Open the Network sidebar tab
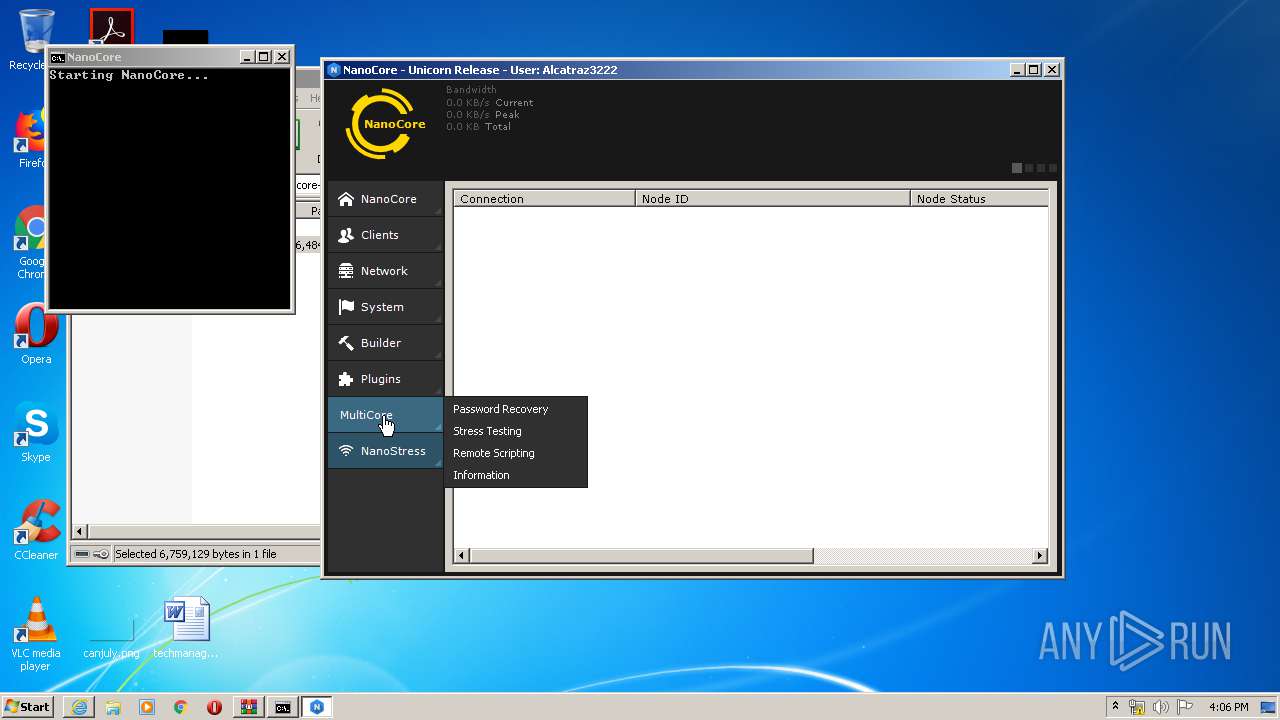The height and width of the screenshot is (720, 1280). point(385,271)
